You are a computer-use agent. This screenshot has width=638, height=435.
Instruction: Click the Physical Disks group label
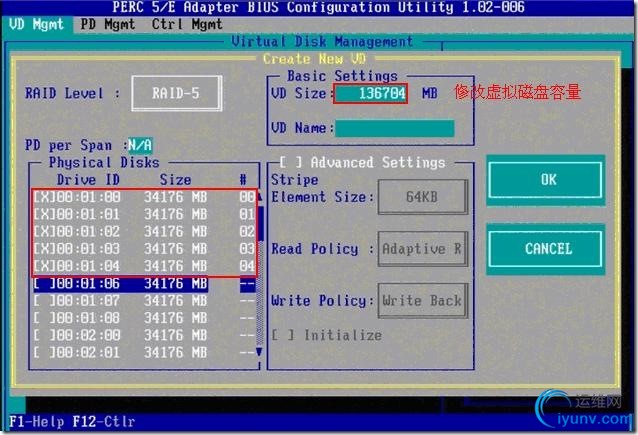point(104,162)
